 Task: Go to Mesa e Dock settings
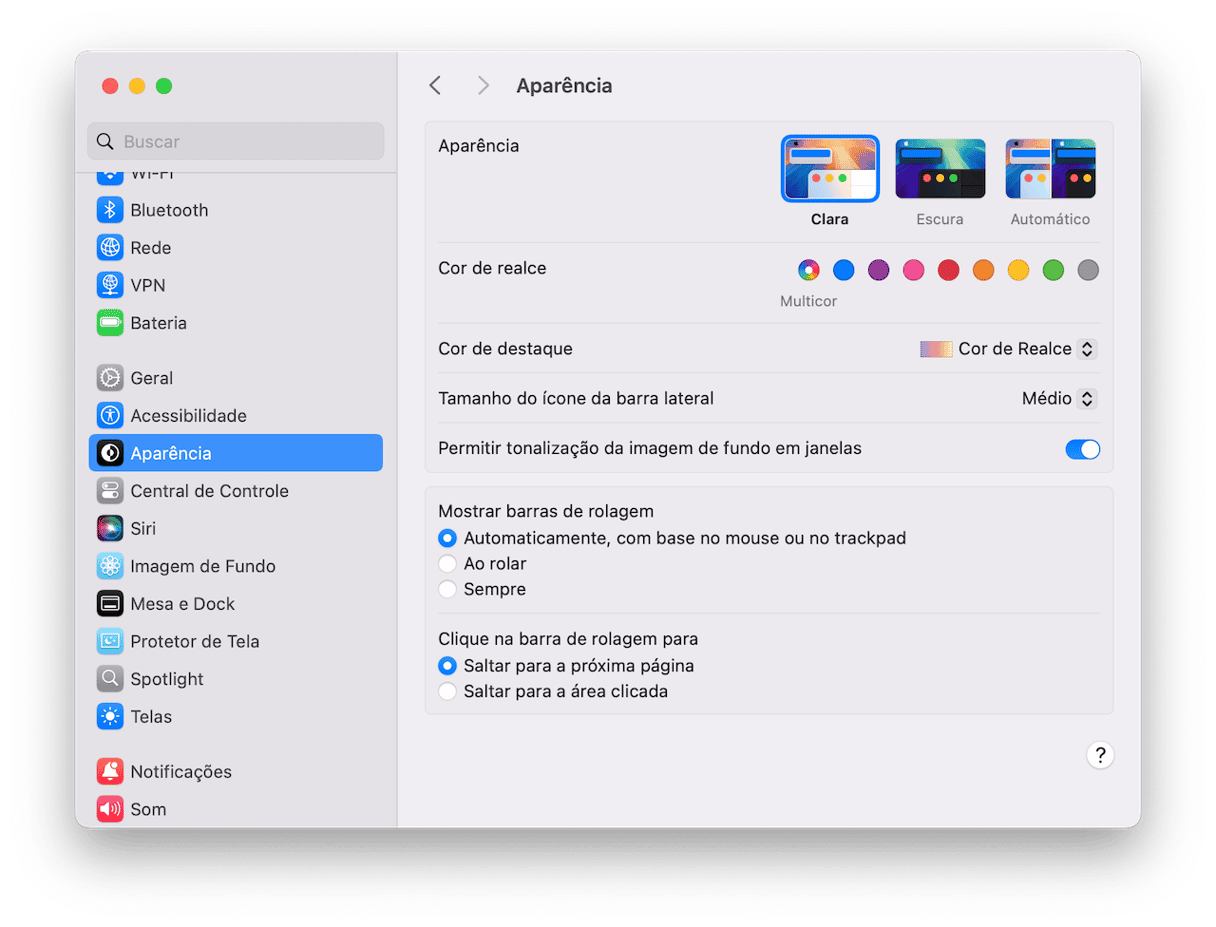click(x=182, y=604)
